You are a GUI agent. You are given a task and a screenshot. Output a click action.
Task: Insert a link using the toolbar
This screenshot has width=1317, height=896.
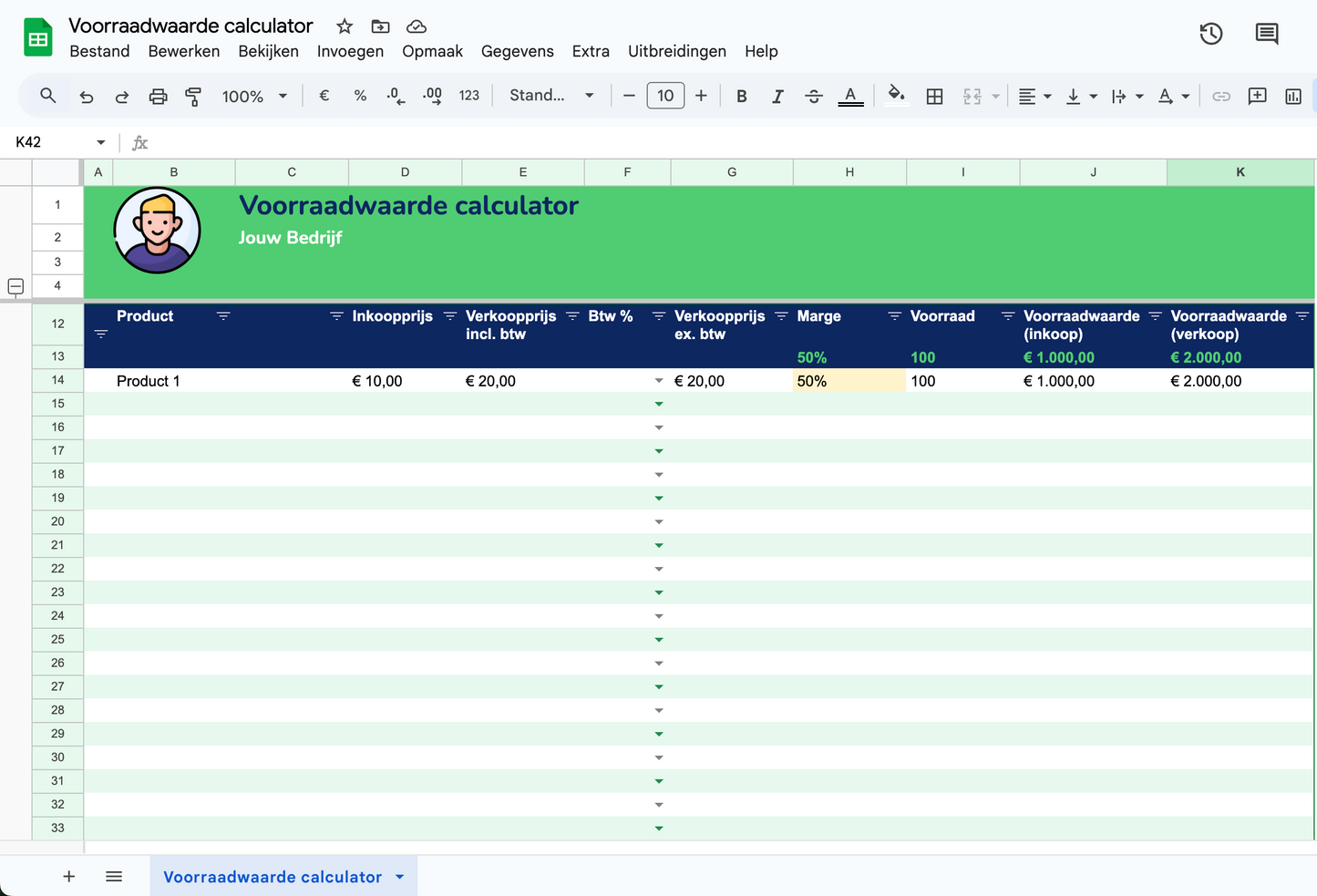click(1221, 96)
